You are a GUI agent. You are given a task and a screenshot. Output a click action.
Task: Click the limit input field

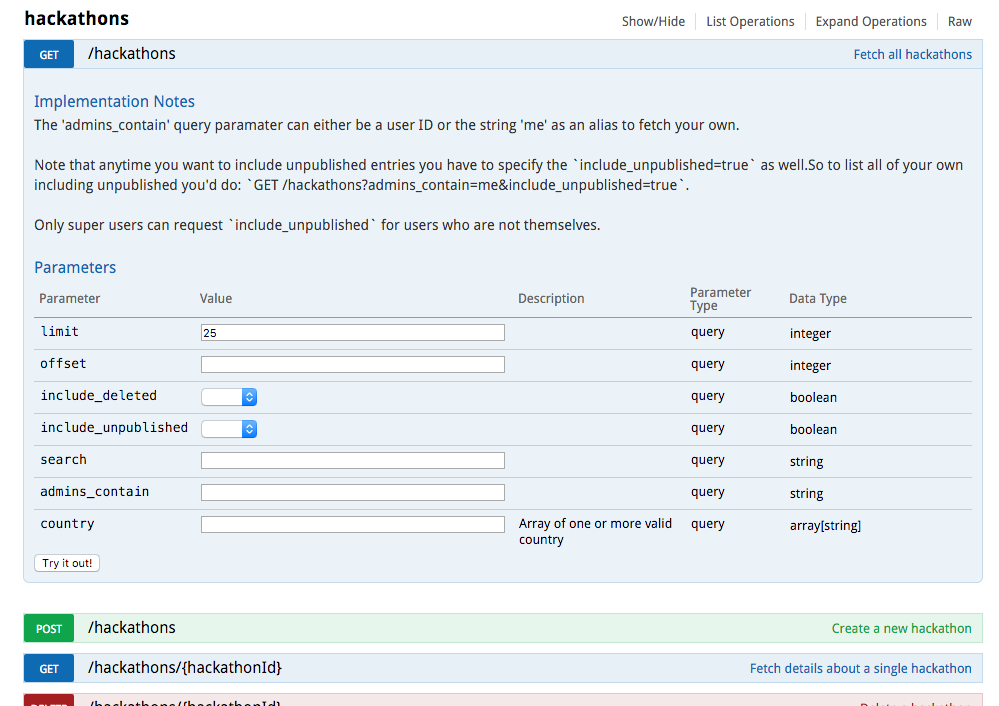352,333
